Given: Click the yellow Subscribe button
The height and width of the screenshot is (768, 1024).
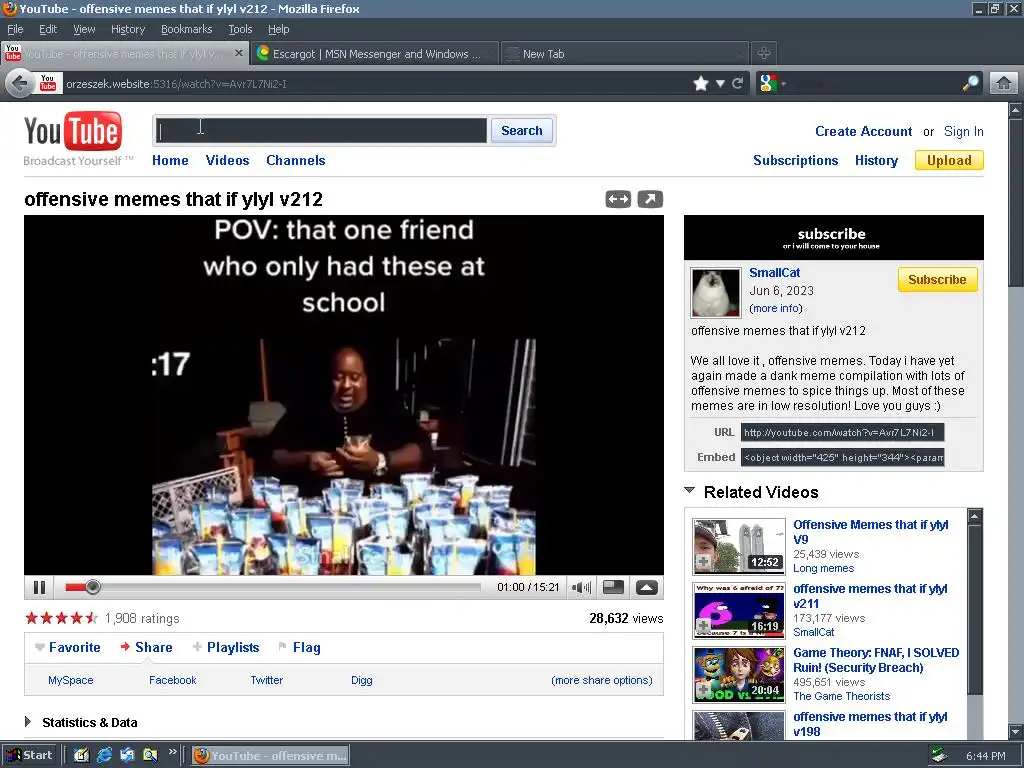Looking at the screenshot, I should 937,280.
